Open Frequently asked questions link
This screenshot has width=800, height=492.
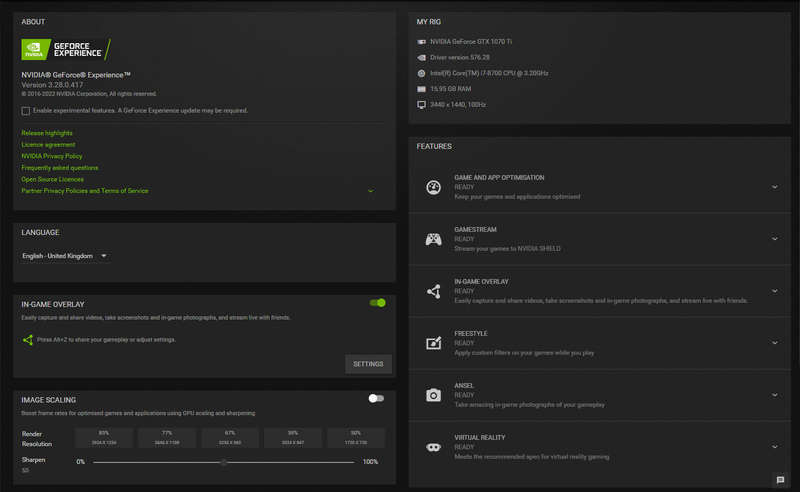[60, 168]
